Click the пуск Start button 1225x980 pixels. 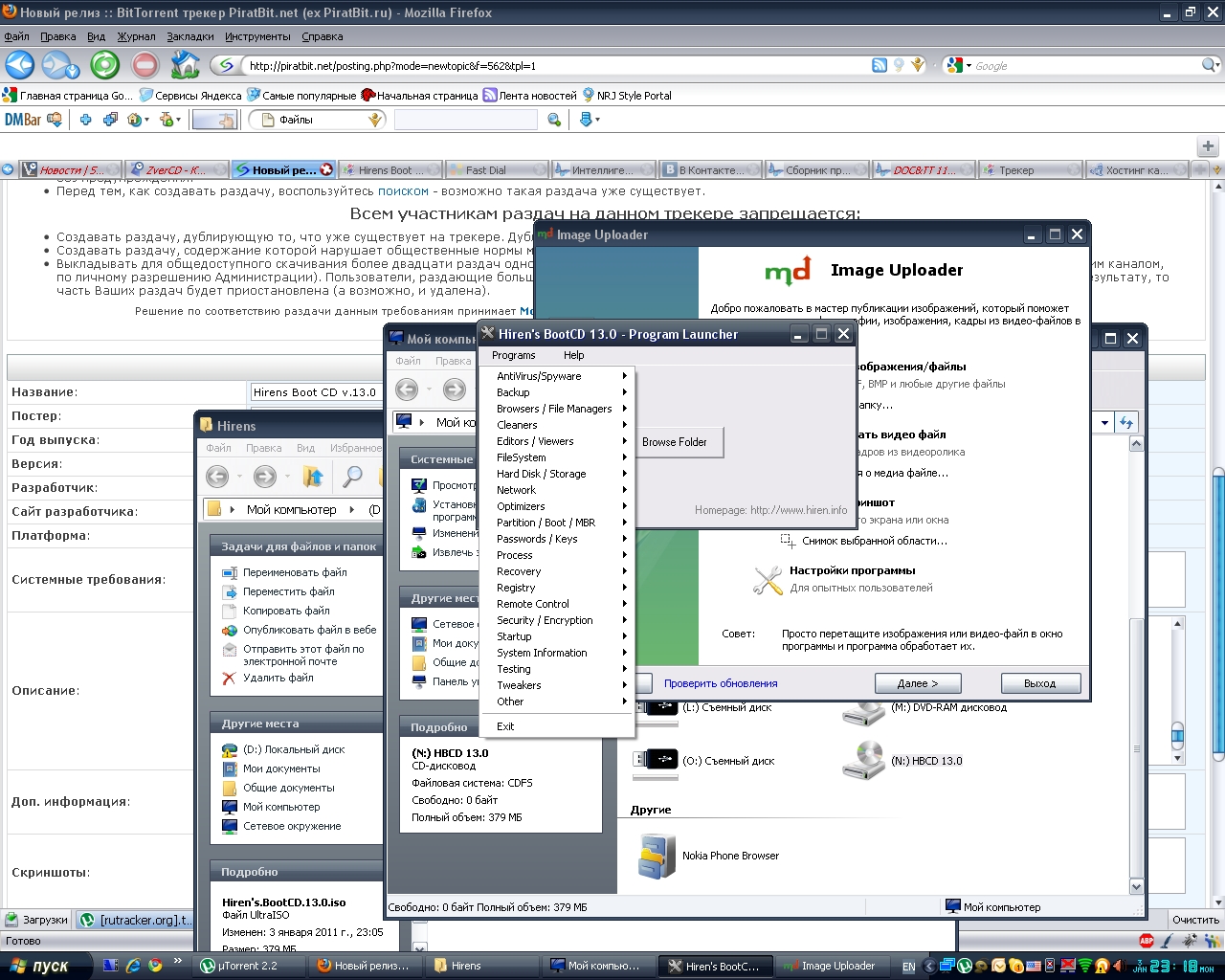click(46, 966)
